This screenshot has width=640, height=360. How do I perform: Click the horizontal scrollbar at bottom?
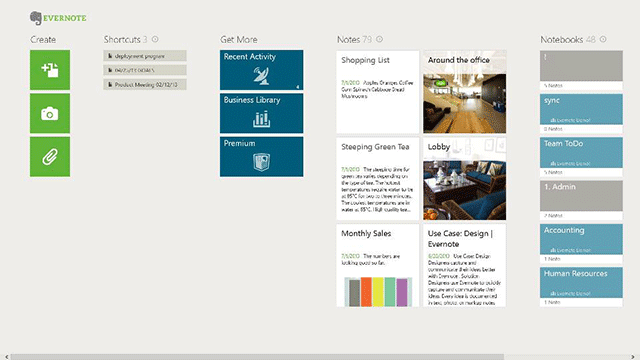coord(257,357)
